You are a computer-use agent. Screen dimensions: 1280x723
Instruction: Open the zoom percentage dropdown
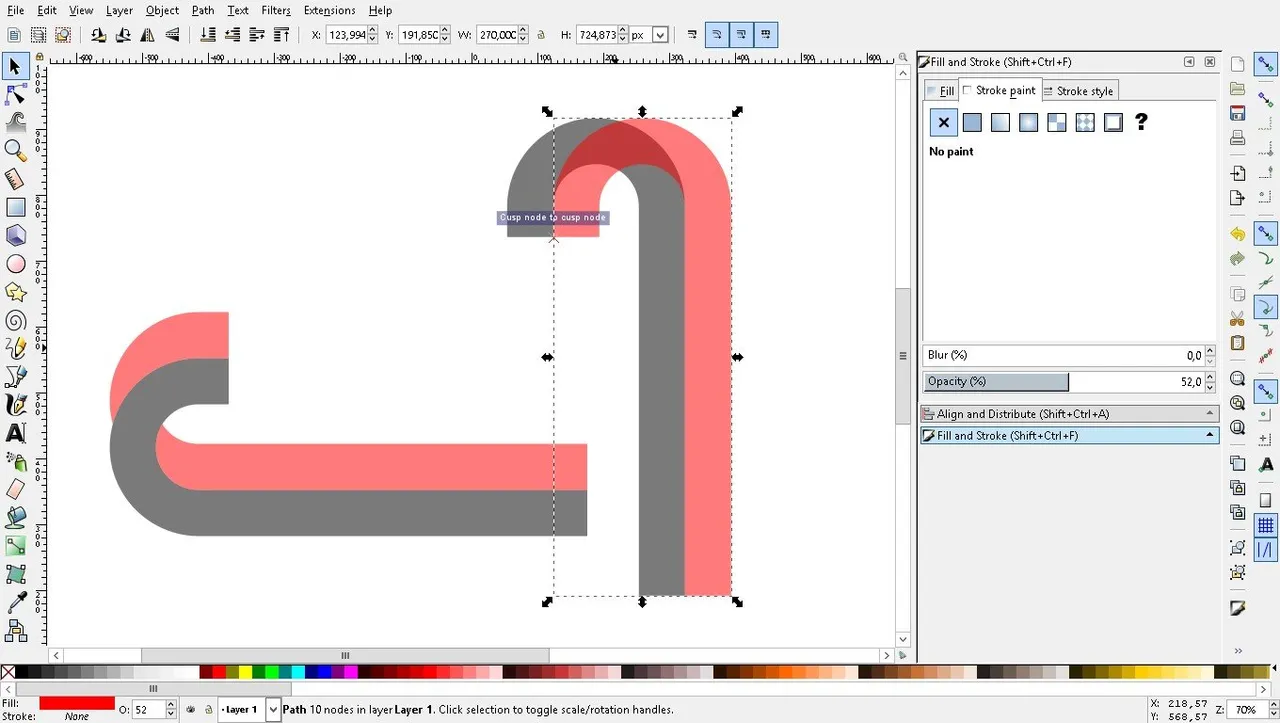pyautogui.click(x=1269, y=710)
